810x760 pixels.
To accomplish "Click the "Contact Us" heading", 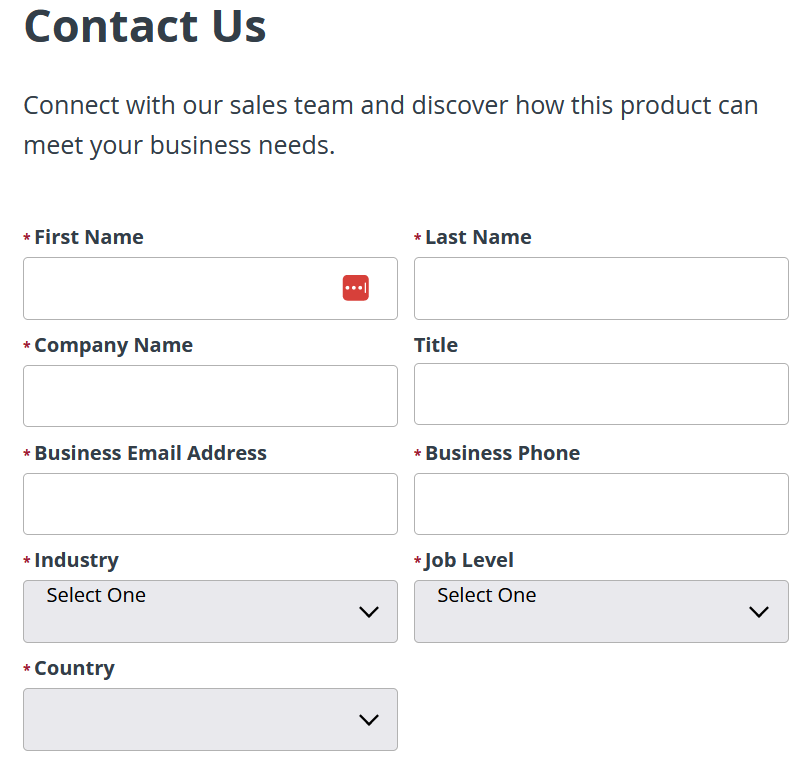I will click(x=145, y=25).
